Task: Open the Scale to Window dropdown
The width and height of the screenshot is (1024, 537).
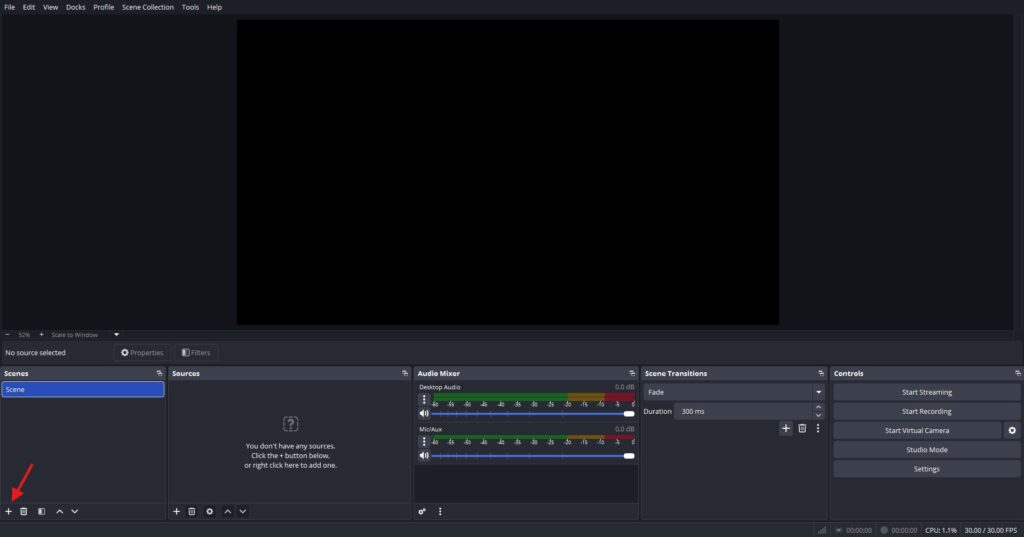Action: click(116, 335)
